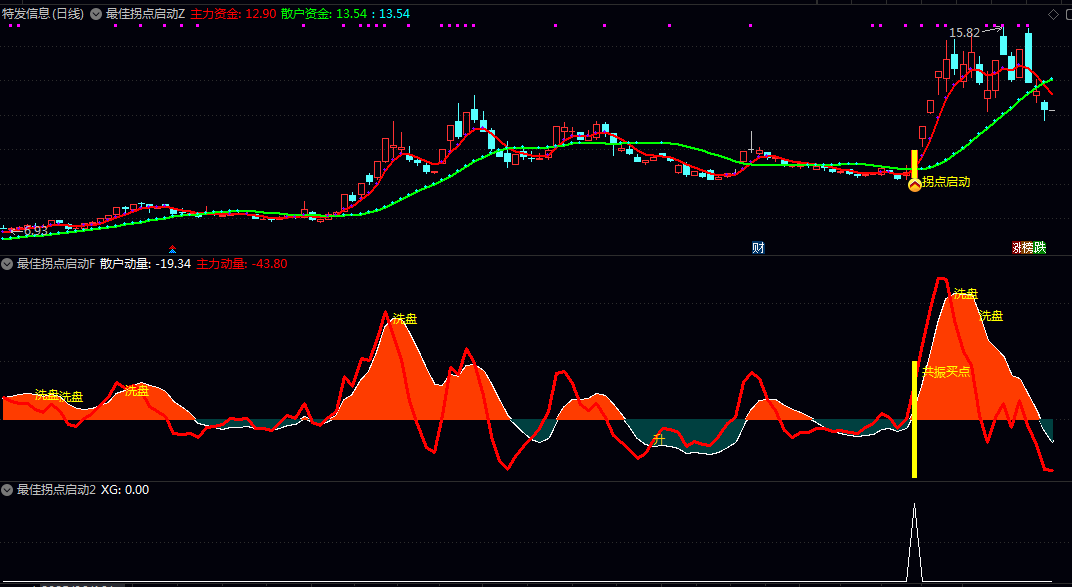Click the red-blue double-arrow marker under the chart
Viewport: 1072px width, 587px height.
172,249
